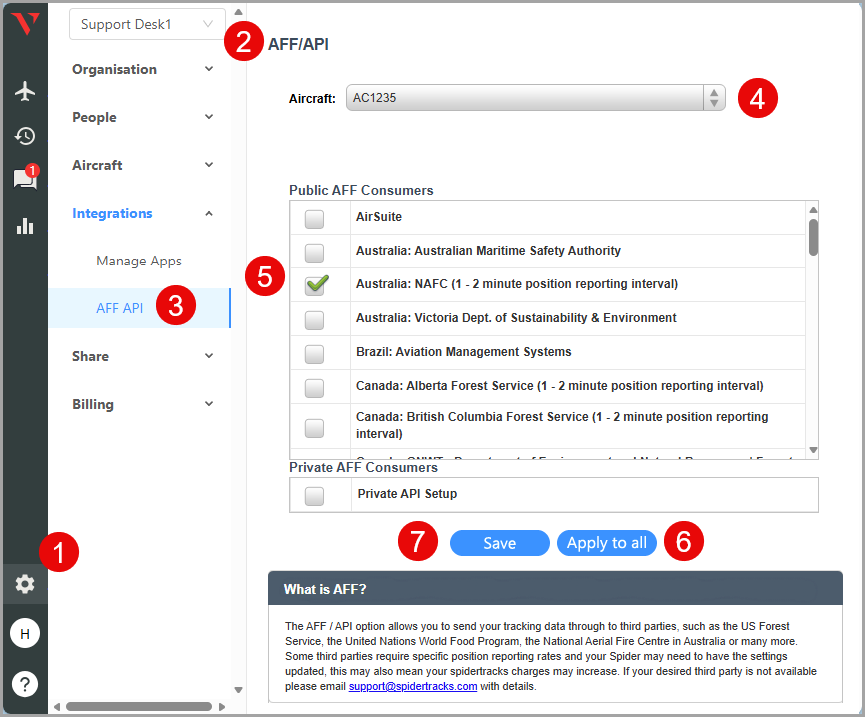
Task: Open the airplane flights icon
Action: click(25, 91)
